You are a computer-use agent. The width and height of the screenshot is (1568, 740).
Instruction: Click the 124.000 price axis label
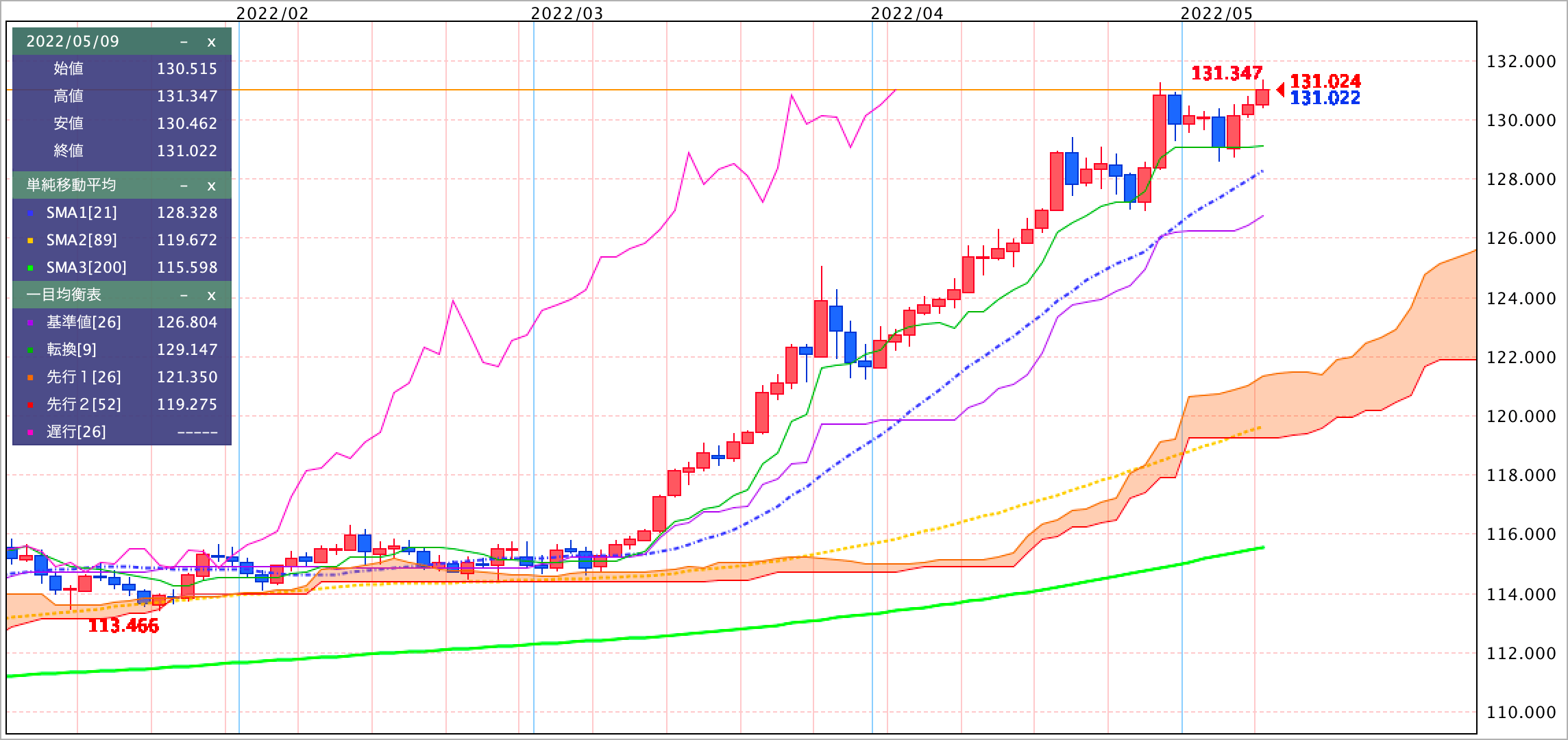coord(1521,299)
